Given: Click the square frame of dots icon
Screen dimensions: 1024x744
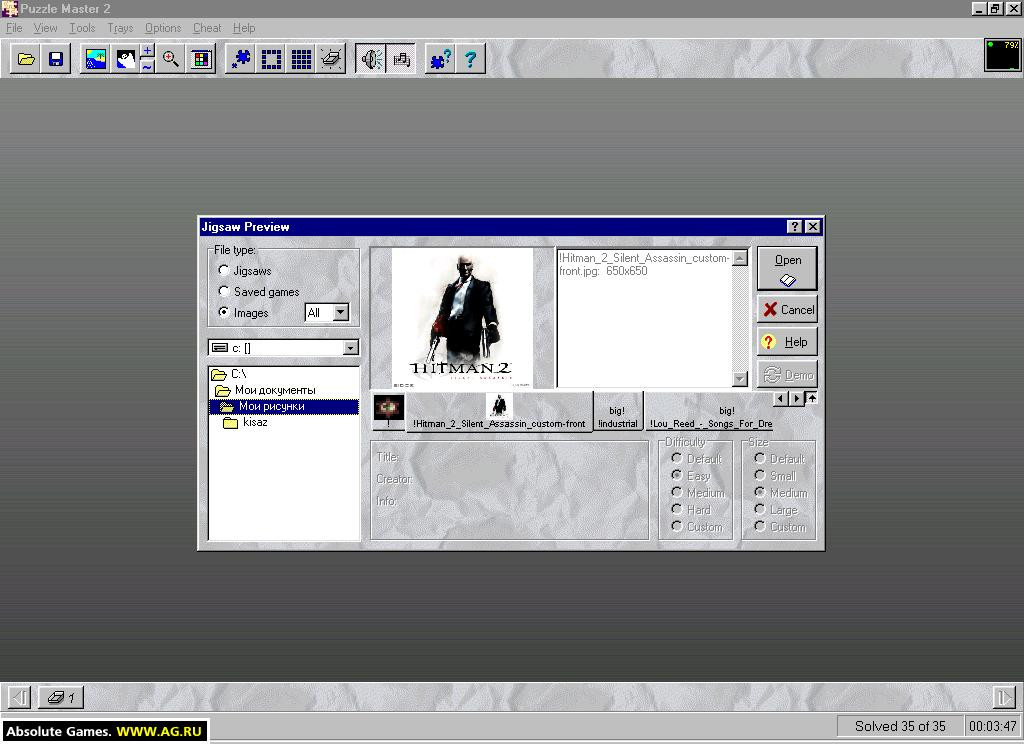Looking at the screenshot, I should pos(271,59).
